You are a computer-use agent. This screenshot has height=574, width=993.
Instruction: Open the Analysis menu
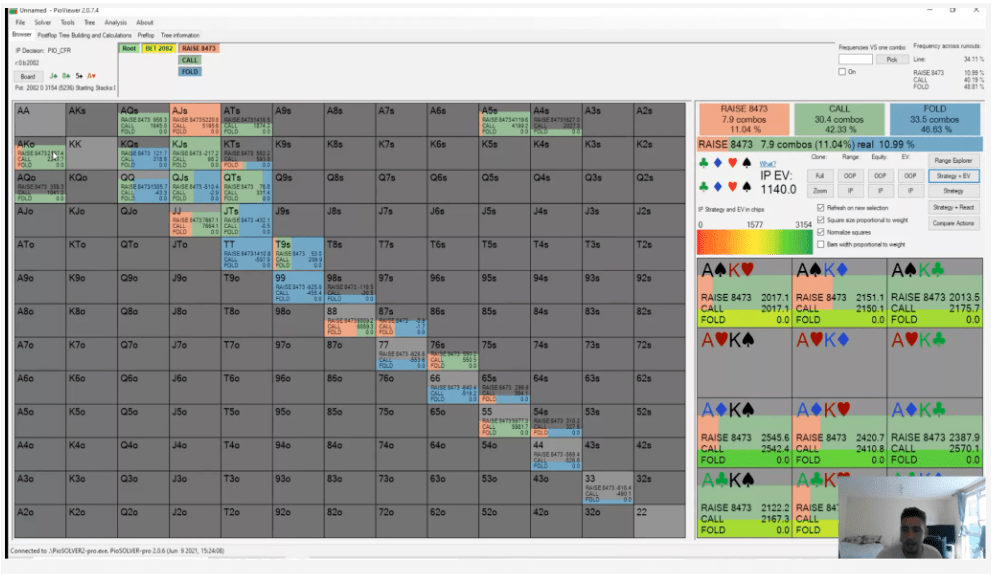pyautogui.click(x=115, y=22)
